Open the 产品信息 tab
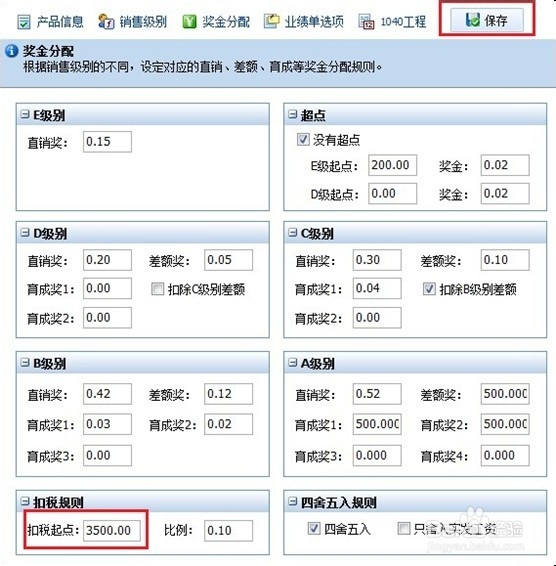The image size is (556, 566). (x=51, y=22)
